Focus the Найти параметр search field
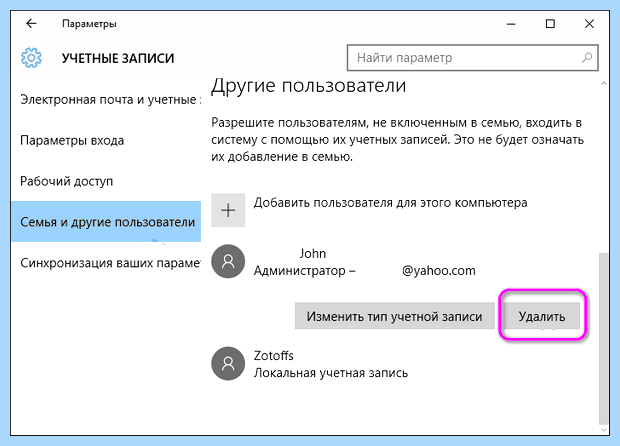The image size is (620, 446). pyautogui.click(x=473, y=58)
